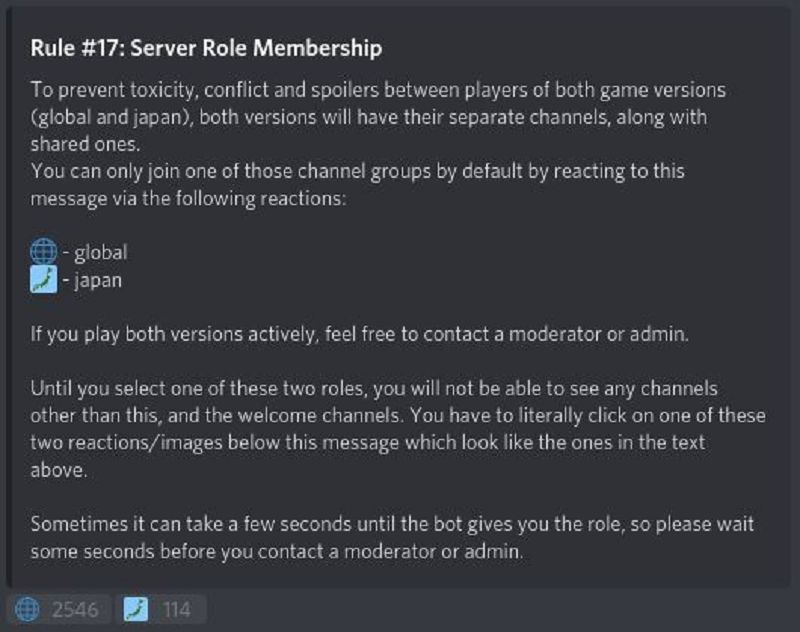800x632 pixels.
Task: Click the "Rule #17: Server Role Membership" title
Action: 206,48
